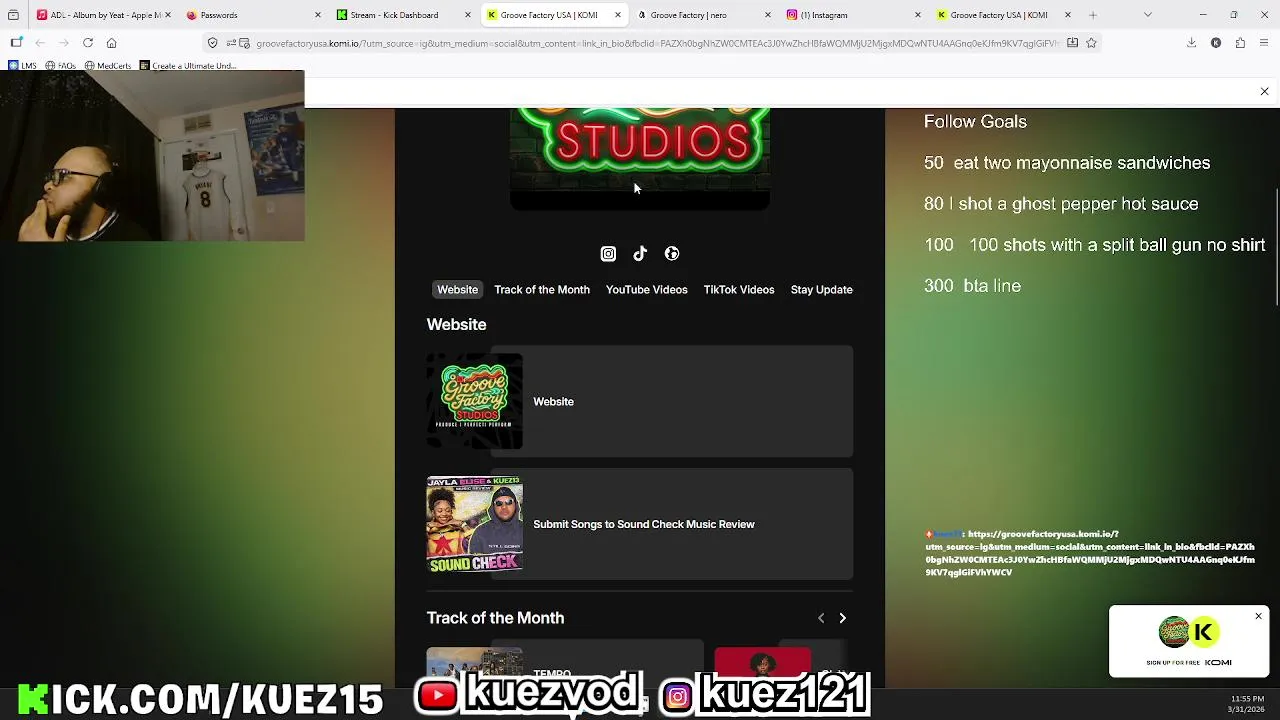Click the Sound Check thumbnail image
The height and width of the screenshot is (720, 1280).
pos(475,524)
